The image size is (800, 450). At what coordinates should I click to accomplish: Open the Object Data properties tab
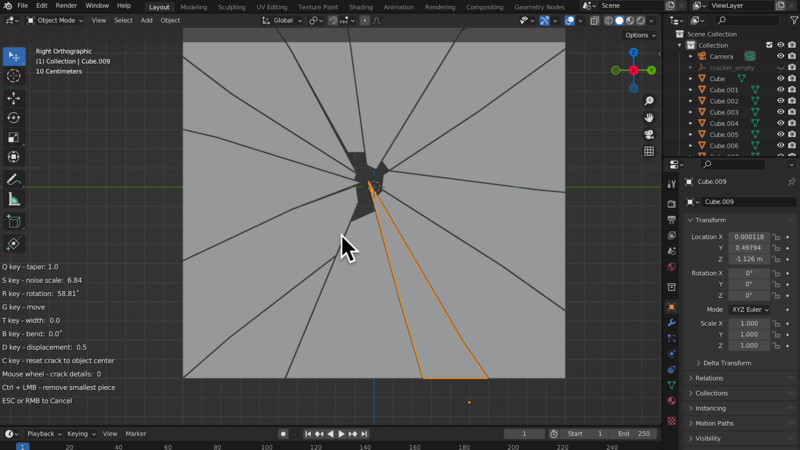[671, 385]
